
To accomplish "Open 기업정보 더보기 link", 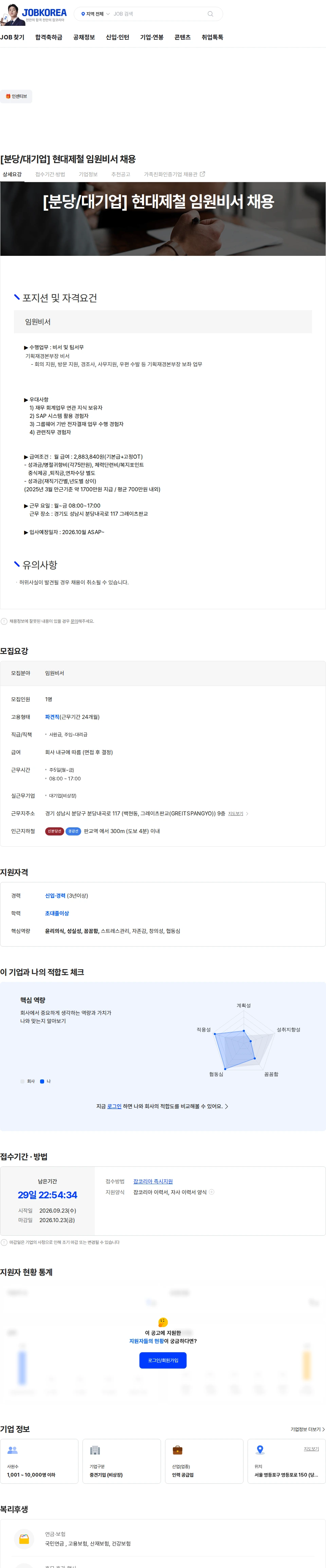I will tap(308, 1429).
